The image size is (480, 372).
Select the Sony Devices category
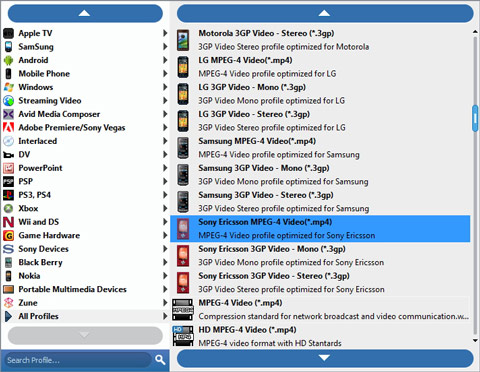85,249
